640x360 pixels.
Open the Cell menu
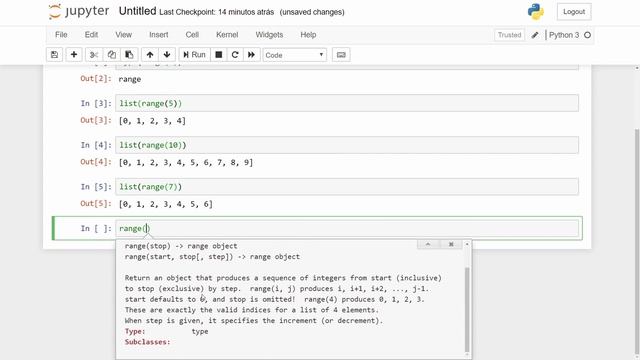pyautogui.click(x=192, y=35)
